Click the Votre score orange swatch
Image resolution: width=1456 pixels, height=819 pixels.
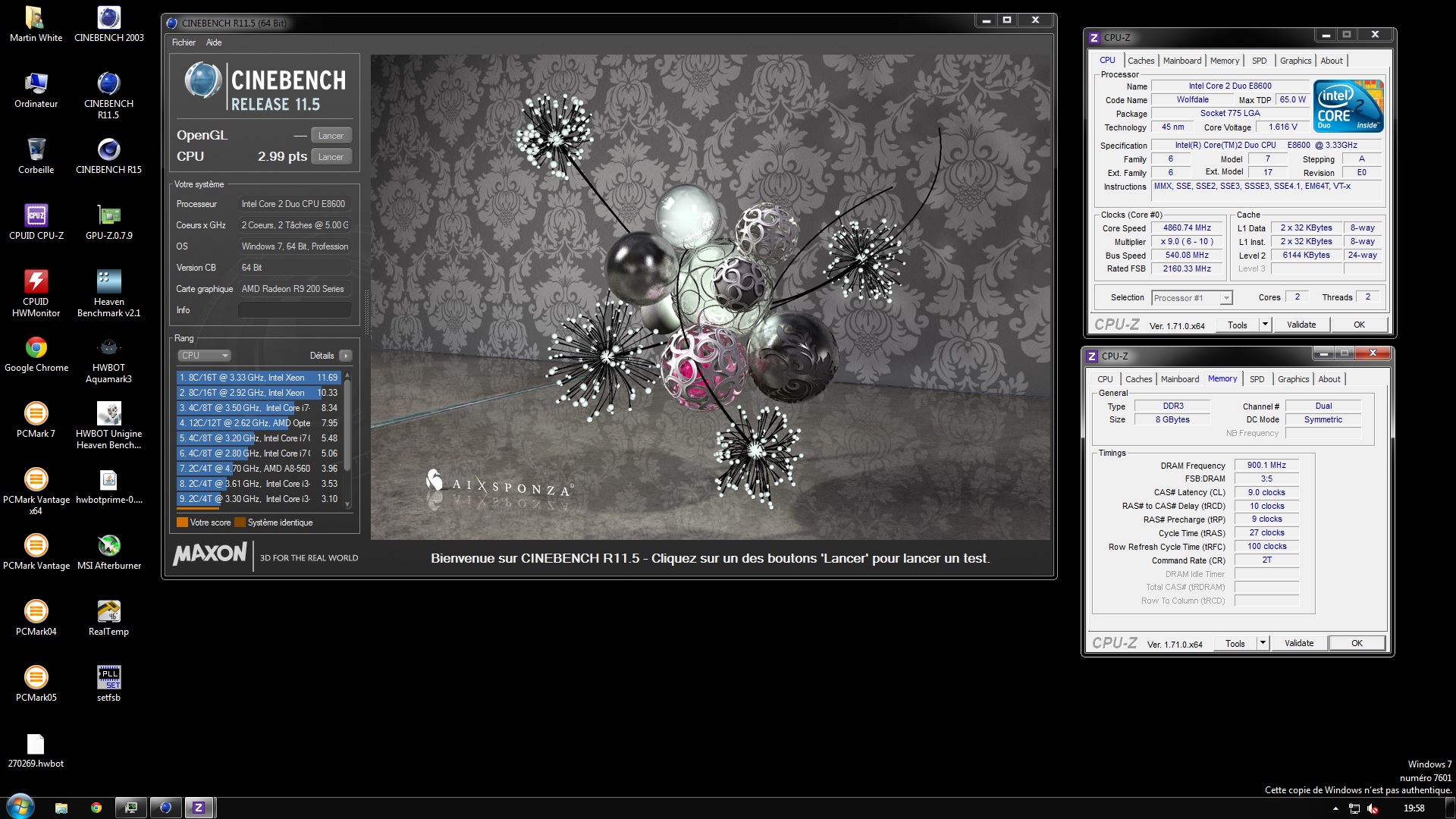click(182, 522)
